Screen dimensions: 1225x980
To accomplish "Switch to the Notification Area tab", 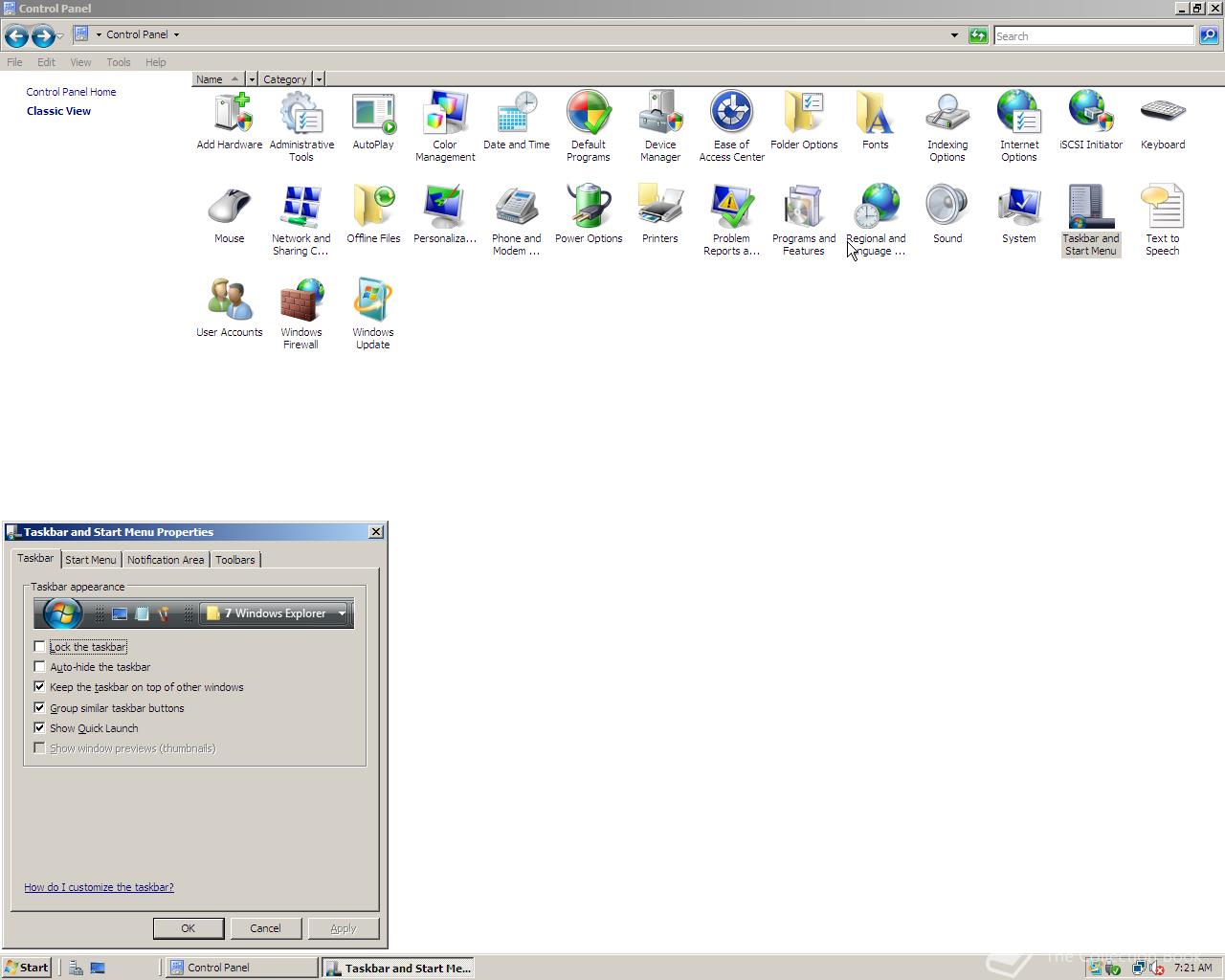I will coord(166,560).
